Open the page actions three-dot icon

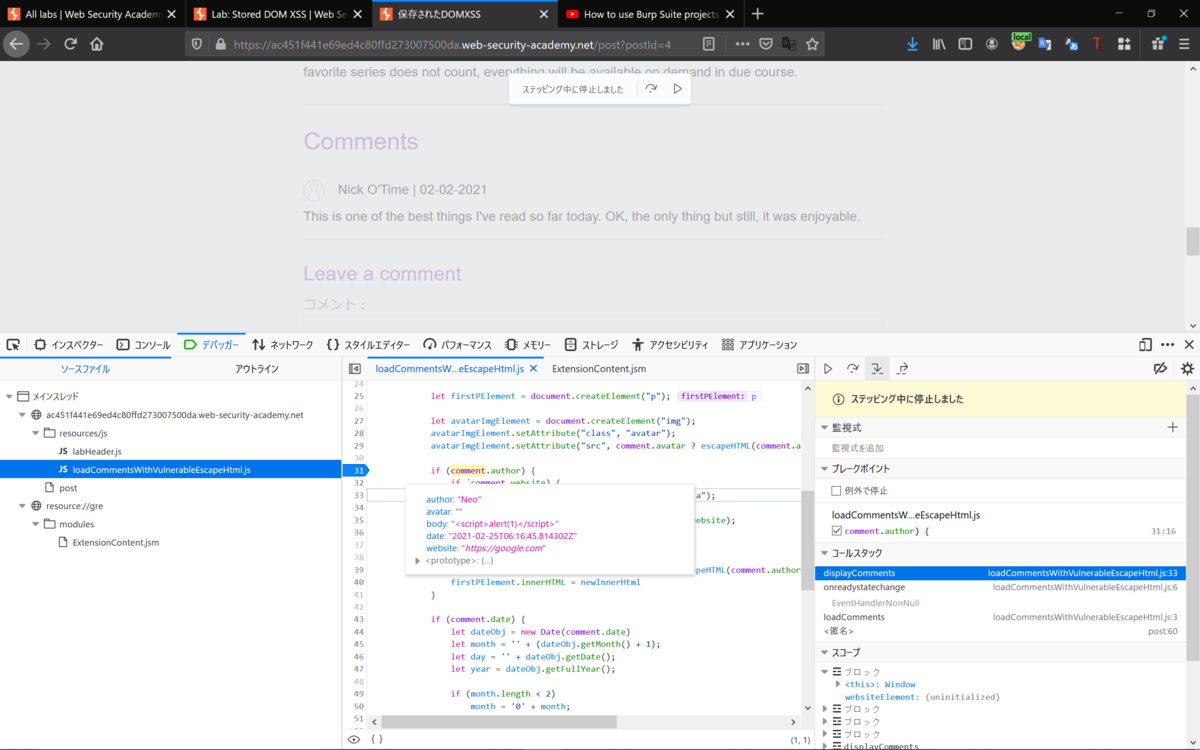pyautogui.click(x=742, y=44)
